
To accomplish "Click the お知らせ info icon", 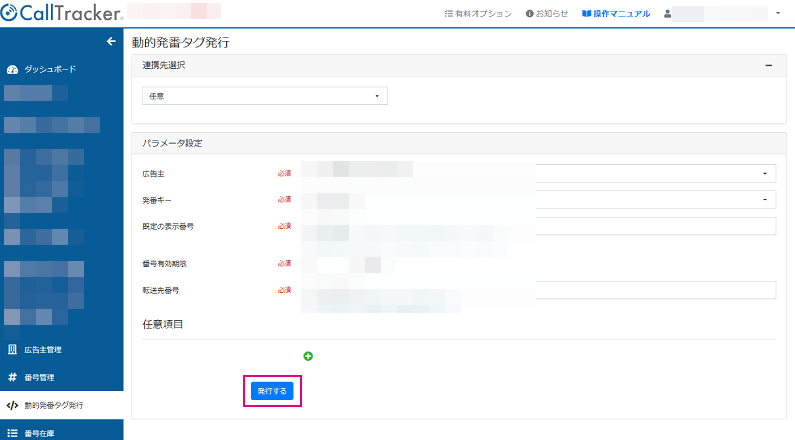I will pyautogui.click(x=530, y=14).
